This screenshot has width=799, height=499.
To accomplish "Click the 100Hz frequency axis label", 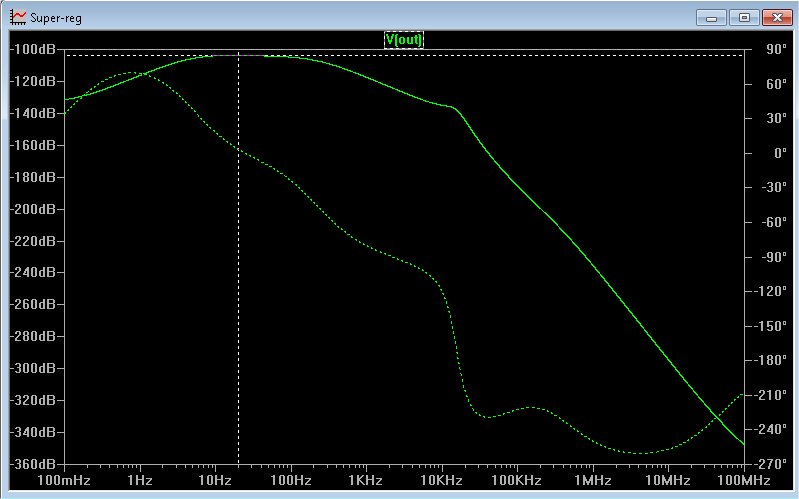I will 290,480.
